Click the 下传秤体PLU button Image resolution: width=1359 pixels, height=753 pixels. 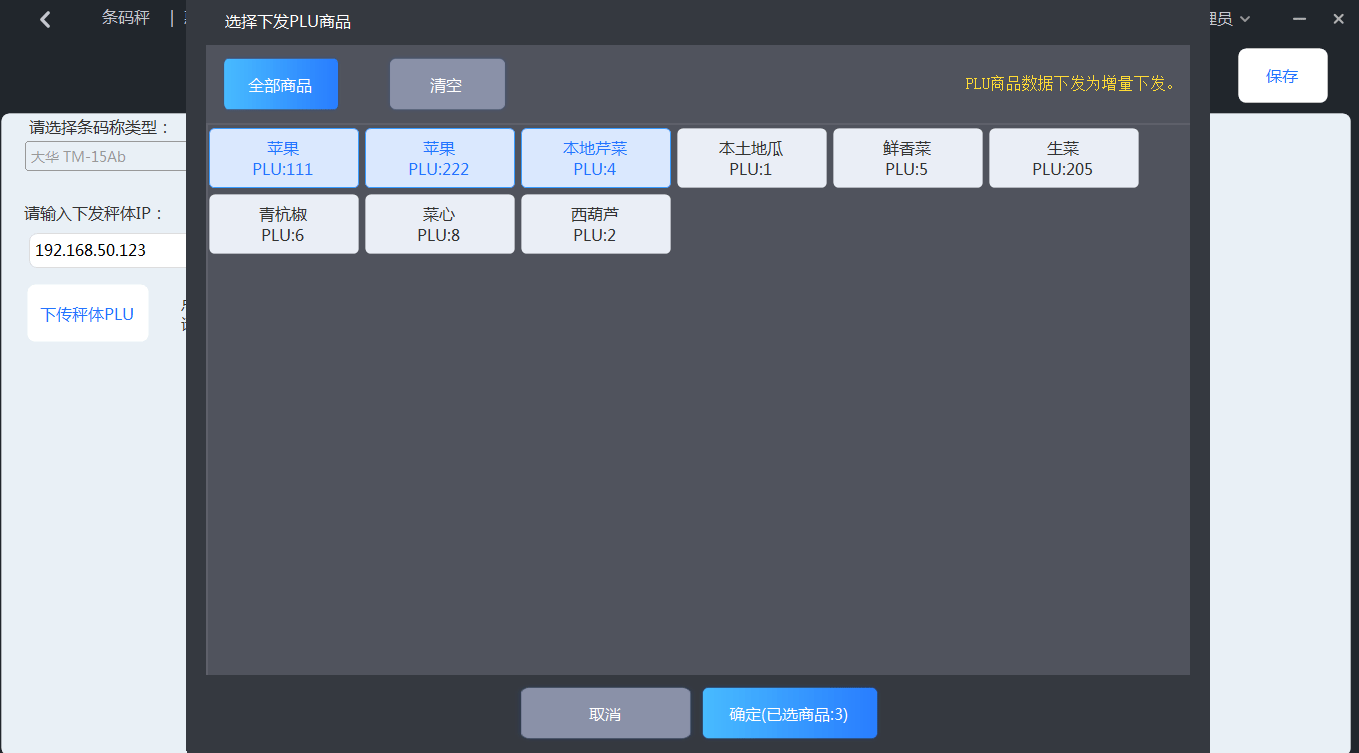pyautogui.click(x=88, y=313)
